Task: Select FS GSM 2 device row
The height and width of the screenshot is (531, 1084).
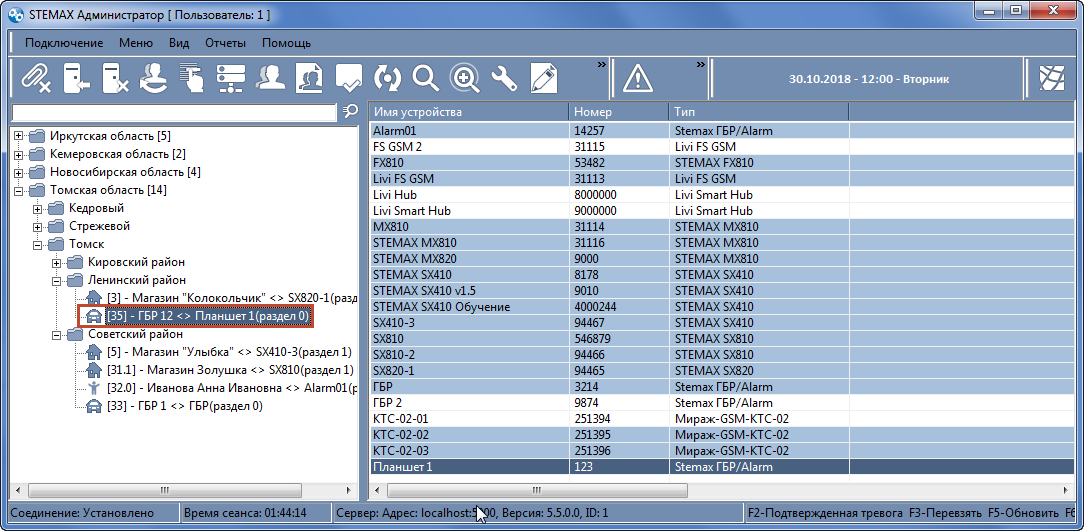Action: point(722,147)
